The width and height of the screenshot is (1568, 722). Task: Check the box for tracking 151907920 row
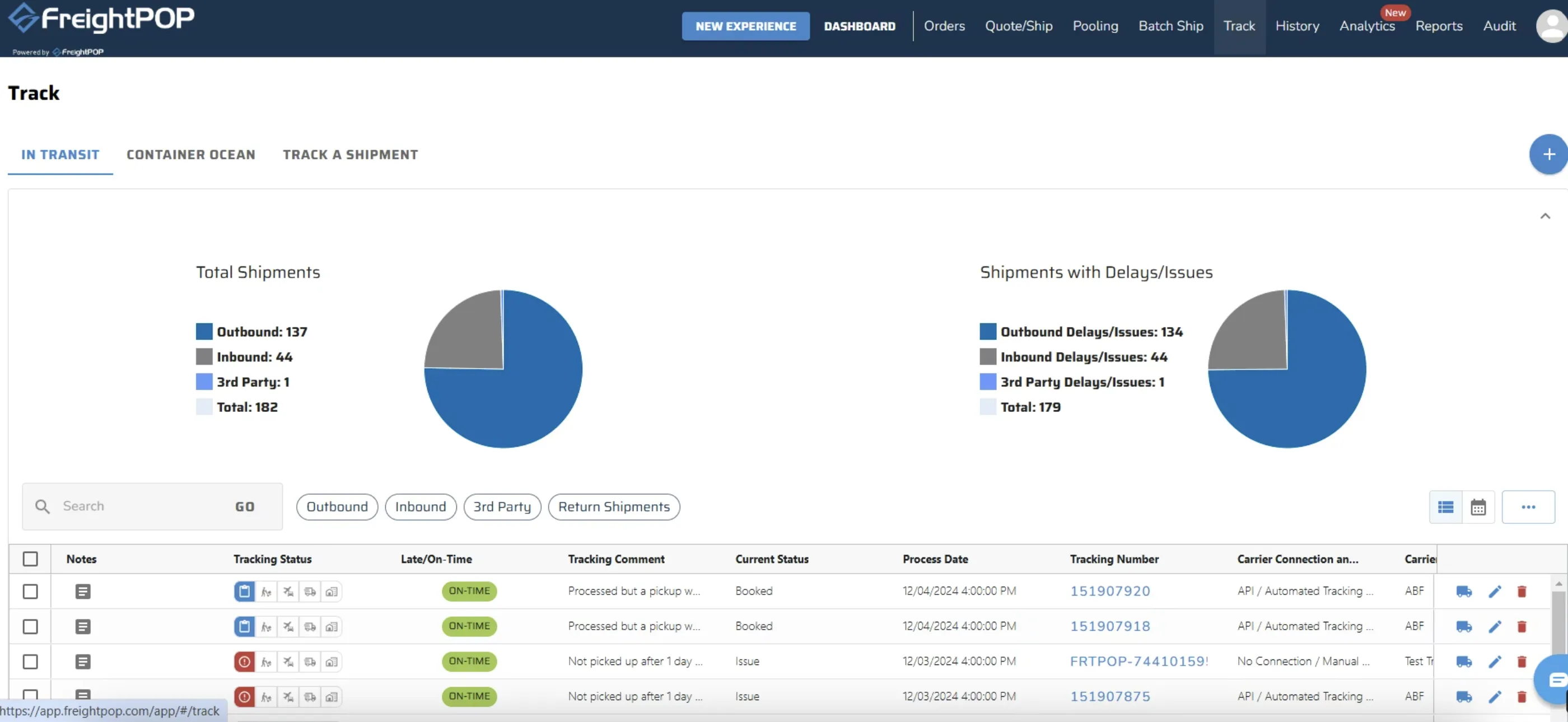click(30, 591)
